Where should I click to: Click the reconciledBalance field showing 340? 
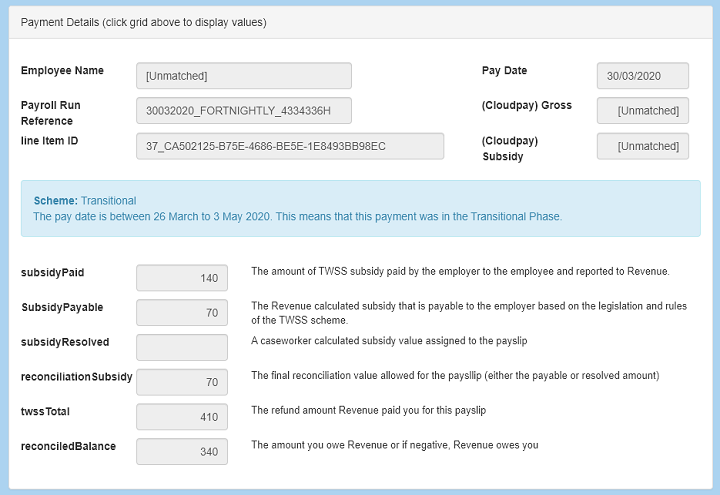click(x=181, y=452)
